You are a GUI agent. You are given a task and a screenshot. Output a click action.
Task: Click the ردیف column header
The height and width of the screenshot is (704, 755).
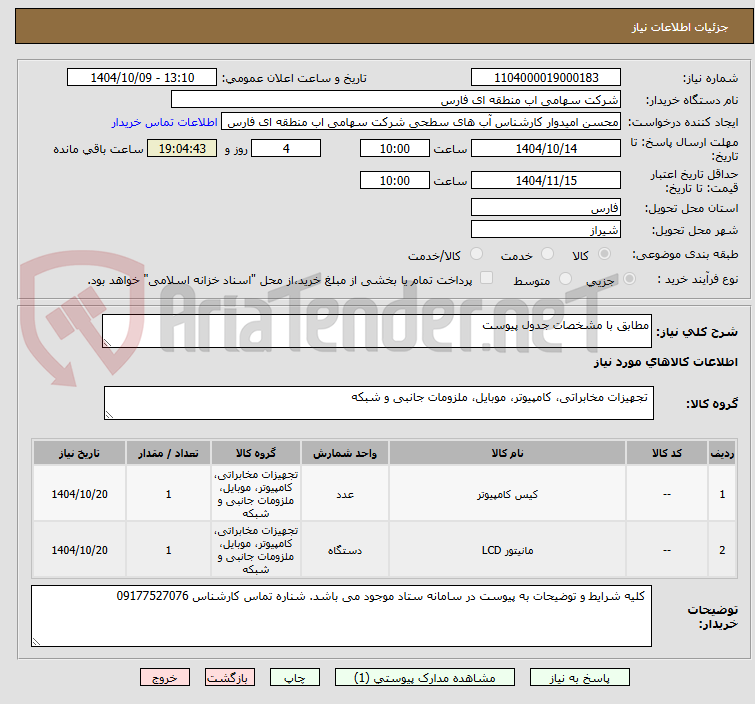[x=722, y=453]
